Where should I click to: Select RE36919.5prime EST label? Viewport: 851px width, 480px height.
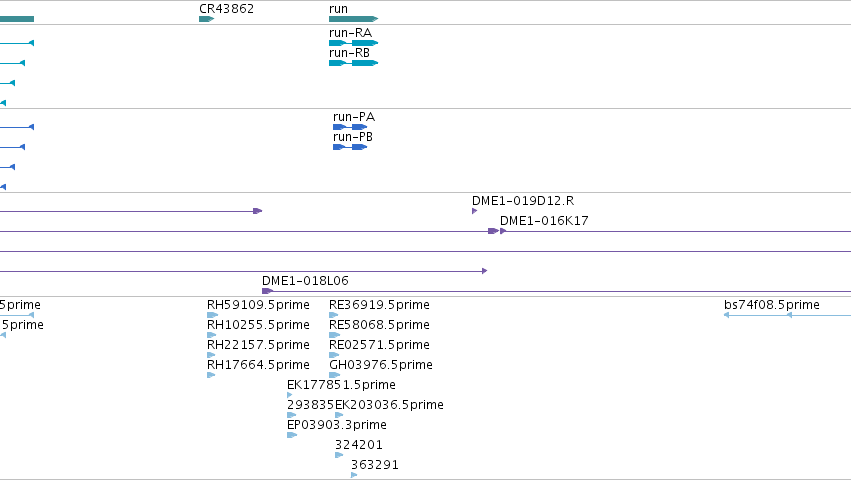(x=379, y=305)
